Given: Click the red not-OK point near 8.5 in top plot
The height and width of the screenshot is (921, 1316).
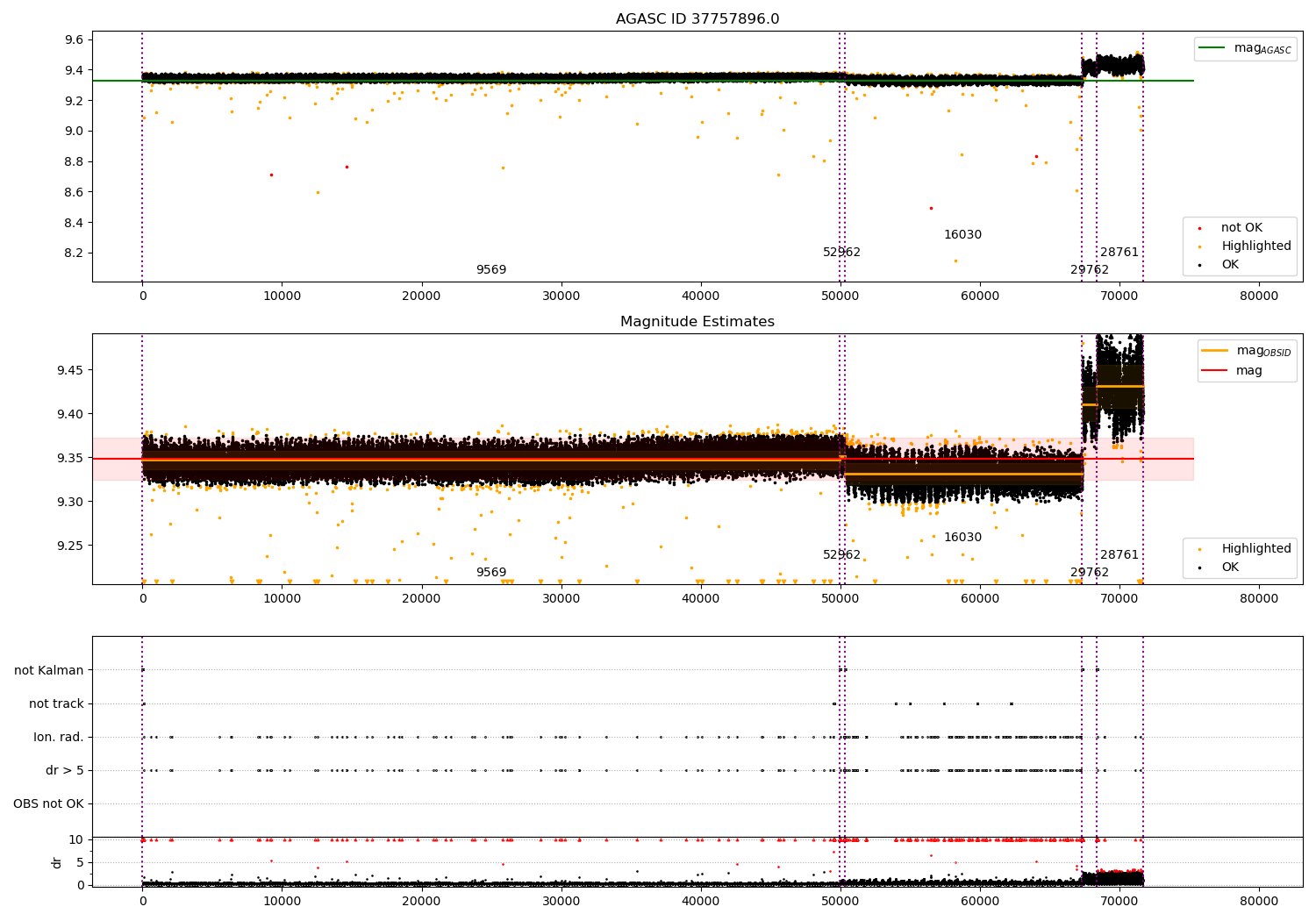Looking at the screenshot, I should point(931,208).
